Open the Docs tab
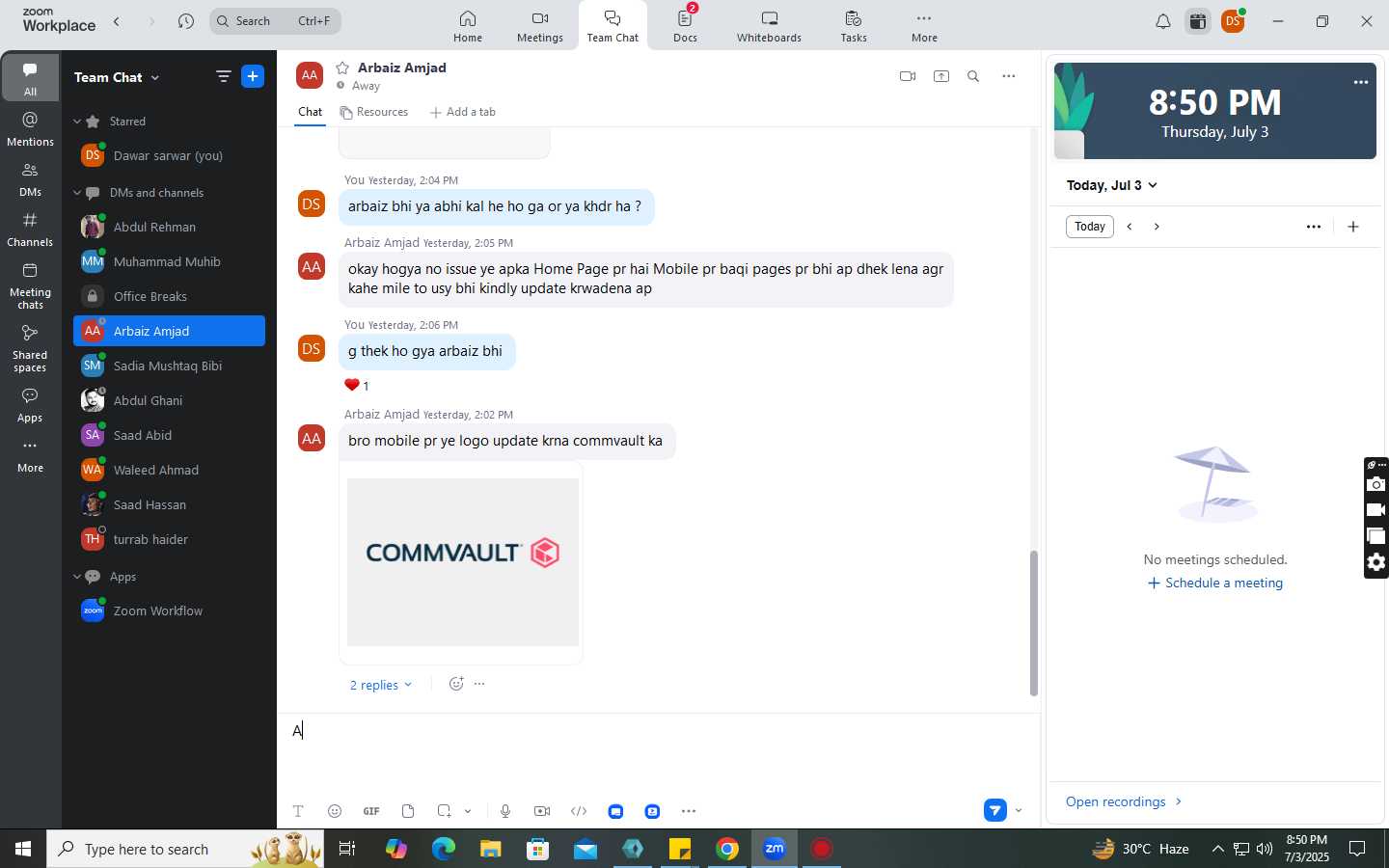This screenshot has height=868, width=1389. 685,26
